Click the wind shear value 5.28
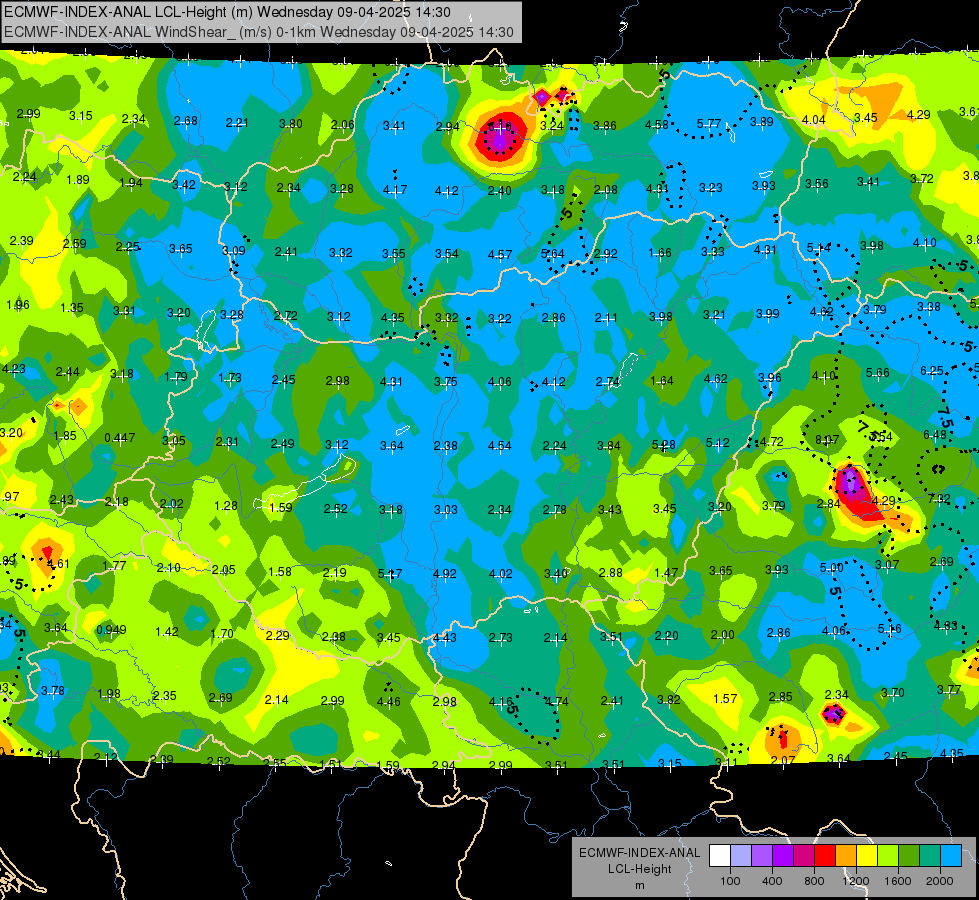The width and height of the screenshot is (979, 900). 663,445
